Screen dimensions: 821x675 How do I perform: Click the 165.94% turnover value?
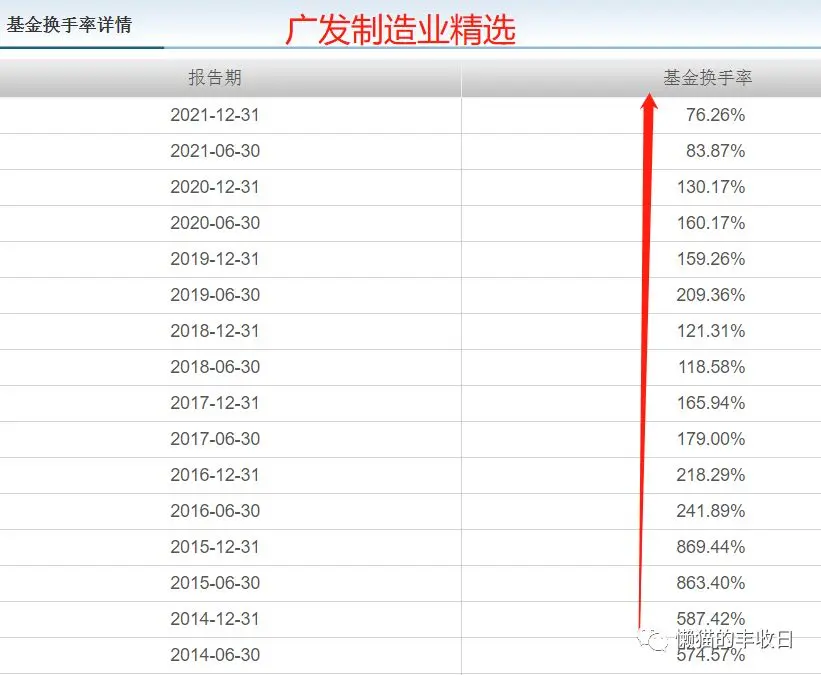711,403
